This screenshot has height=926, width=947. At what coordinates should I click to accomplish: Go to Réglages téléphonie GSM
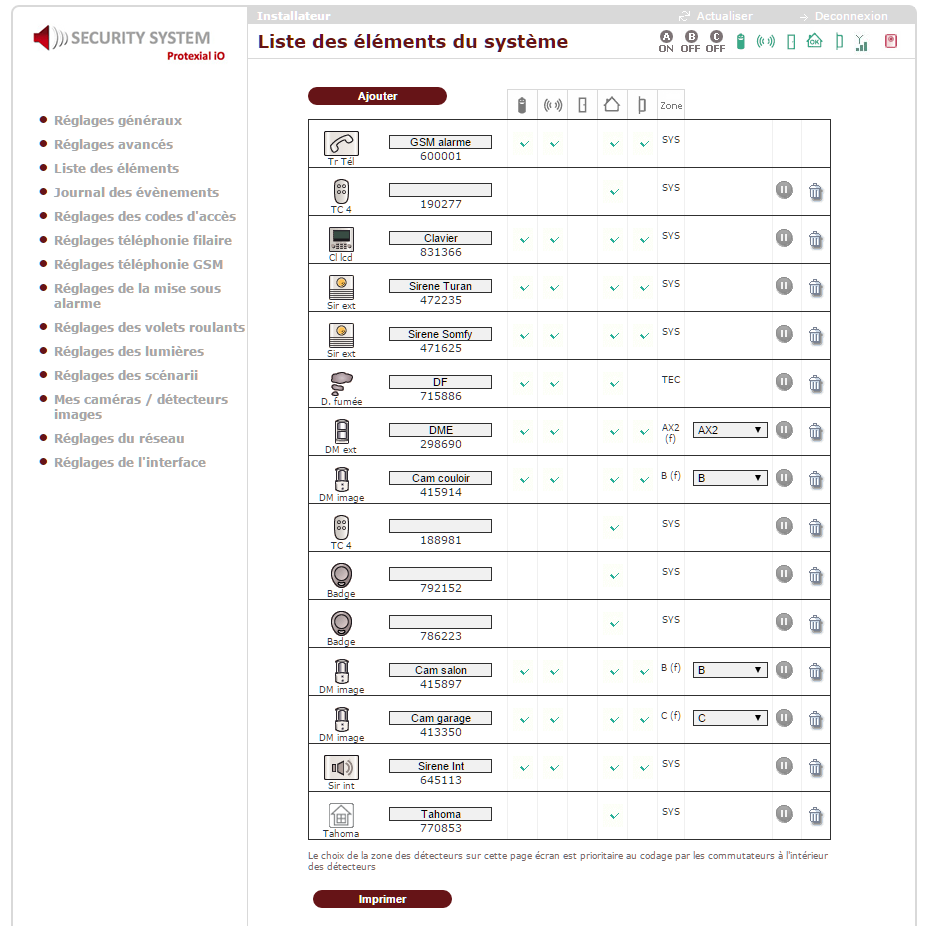pos(138,264)
